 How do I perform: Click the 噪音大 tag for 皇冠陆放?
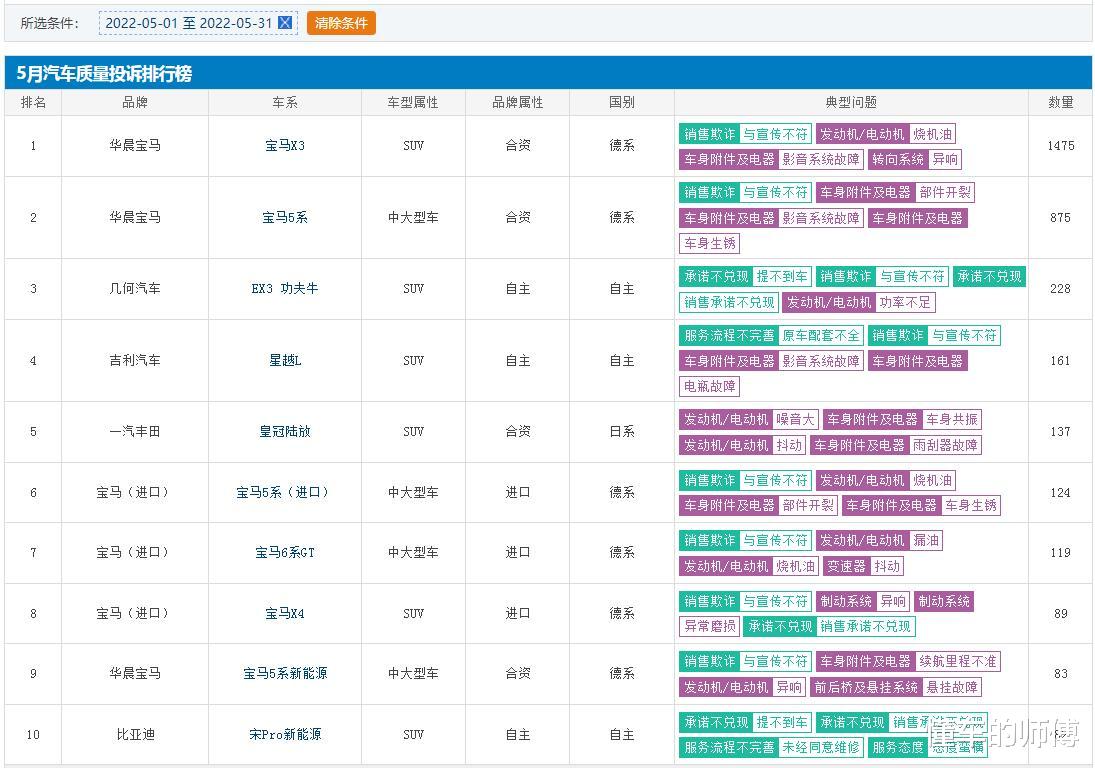[795, 419]
